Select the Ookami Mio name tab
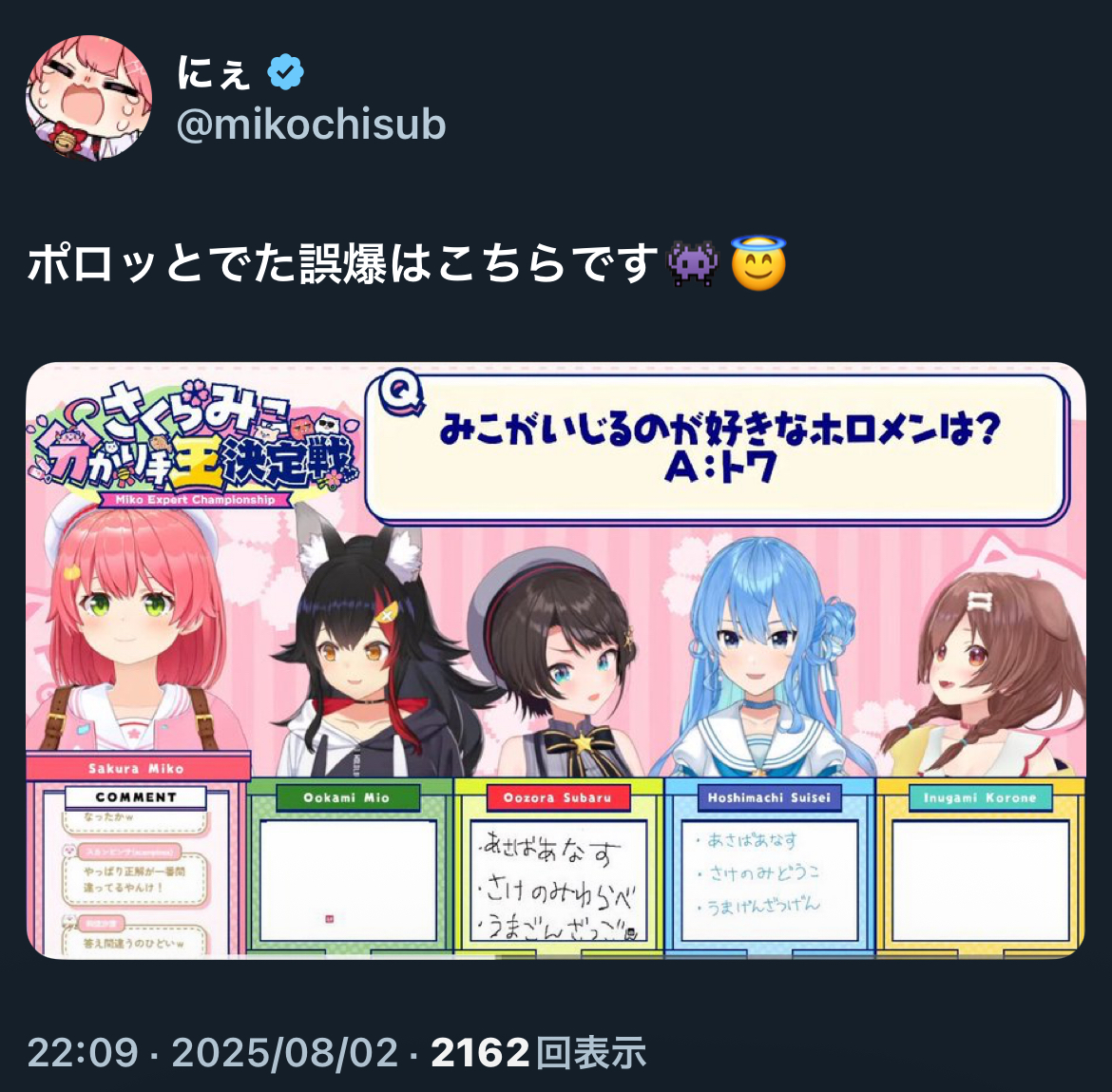1112x1092 pixels. coord(347,797)
